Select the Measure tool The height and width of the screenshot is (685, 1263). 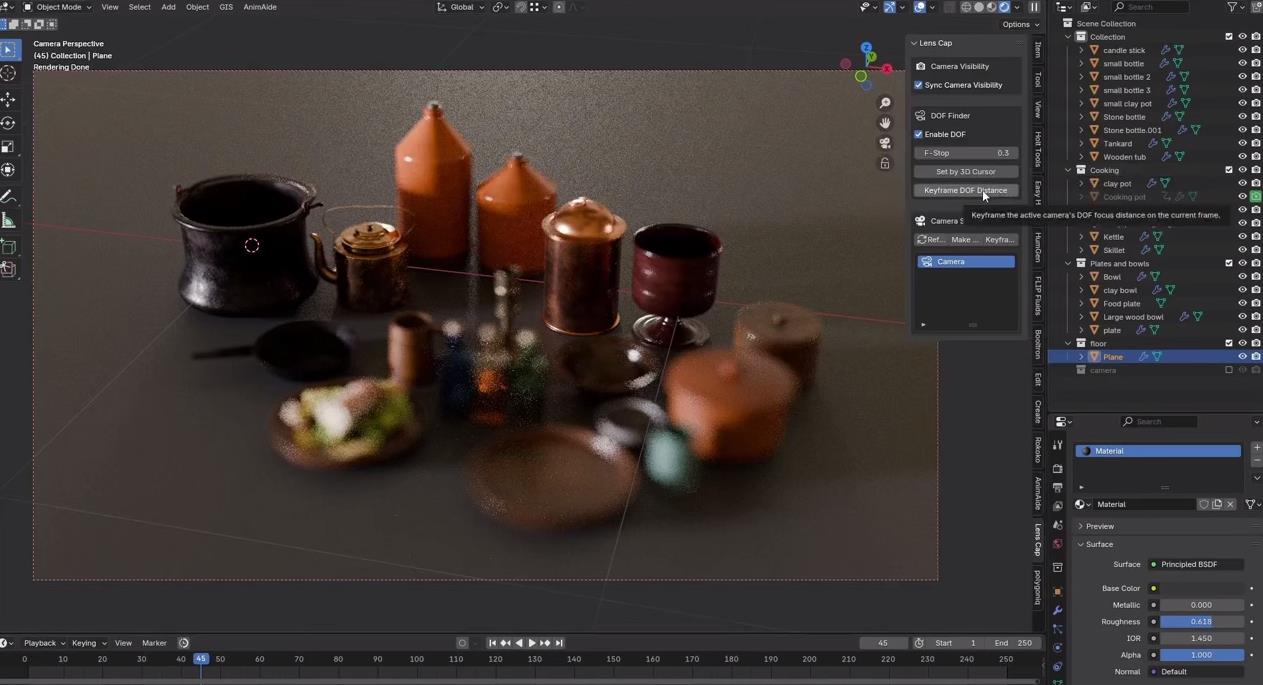coord(9,221)
